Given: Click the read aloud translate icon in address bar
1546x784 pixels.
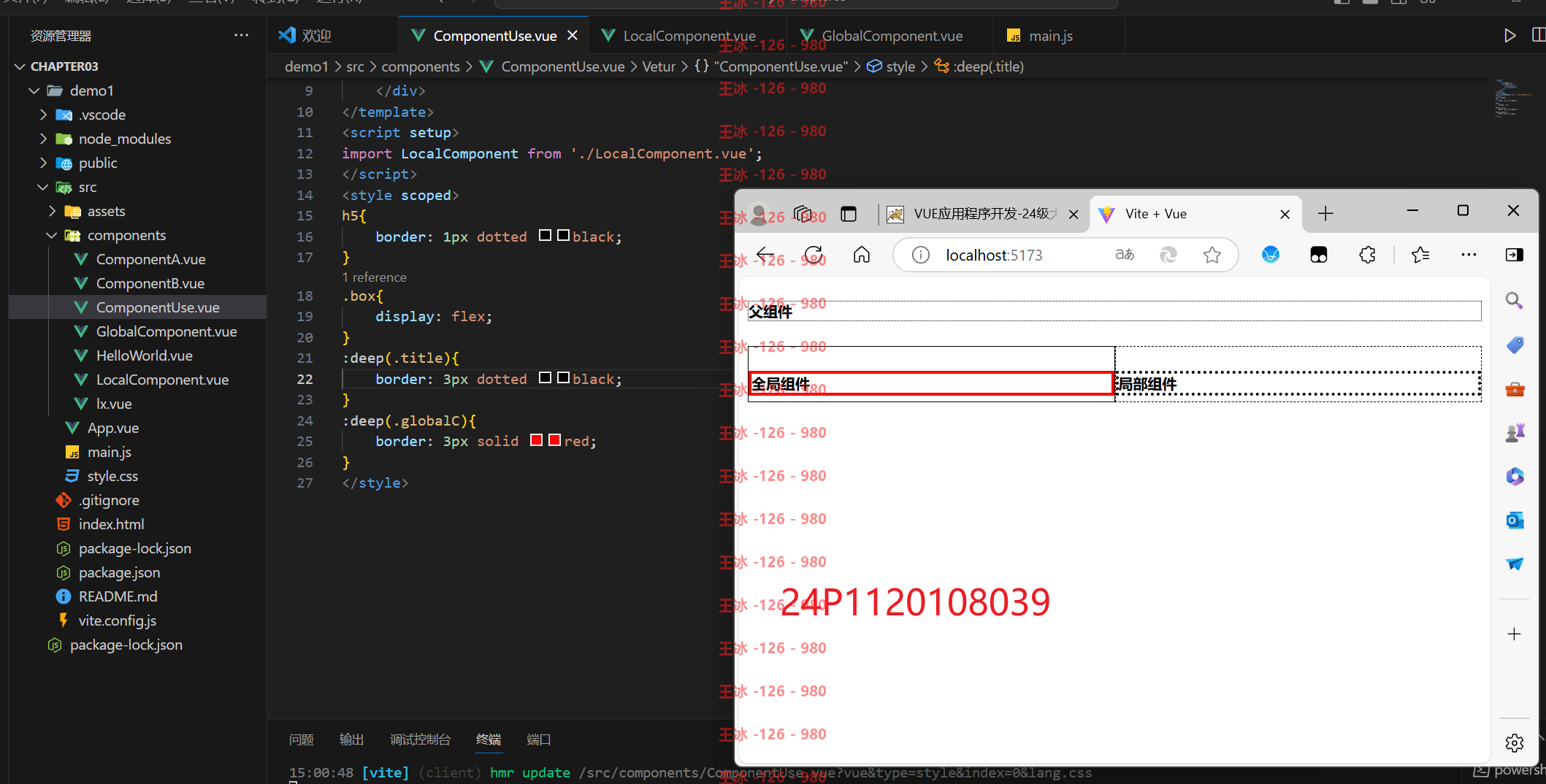Looking at the screenshot, I should pyautogui.click(x=1125, y=254).
